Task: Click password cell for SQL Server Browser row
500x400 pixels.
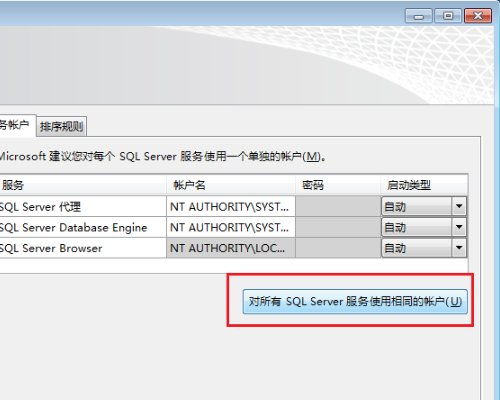Action: [x=338, y=248]
